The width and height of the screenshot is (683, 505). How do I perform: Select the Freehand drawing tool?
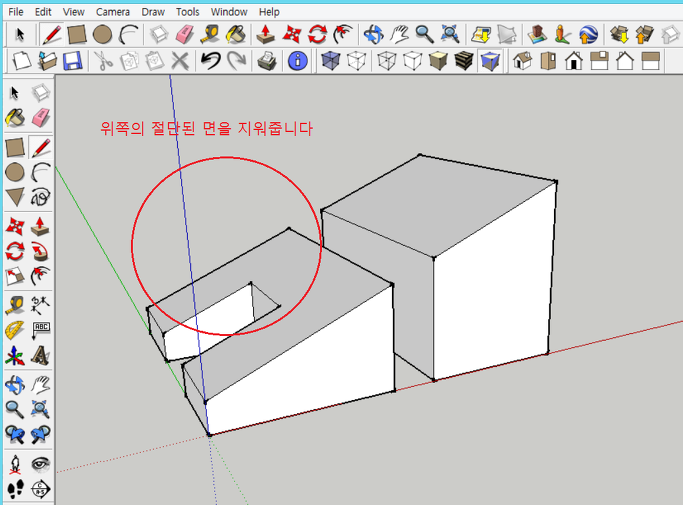41,197
